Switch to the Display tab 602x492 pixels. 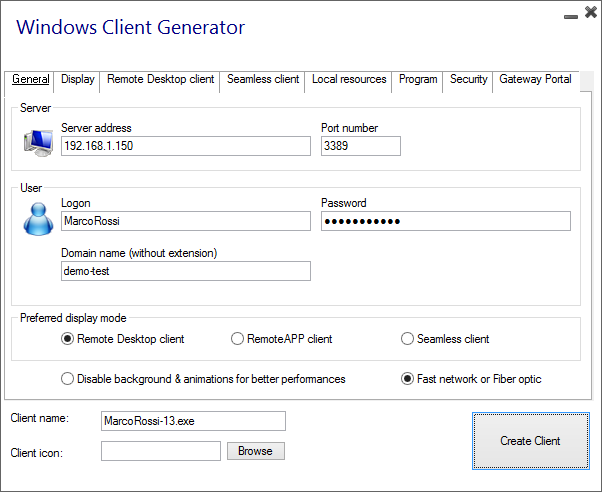pyautogui.click(x=78, y=80)
